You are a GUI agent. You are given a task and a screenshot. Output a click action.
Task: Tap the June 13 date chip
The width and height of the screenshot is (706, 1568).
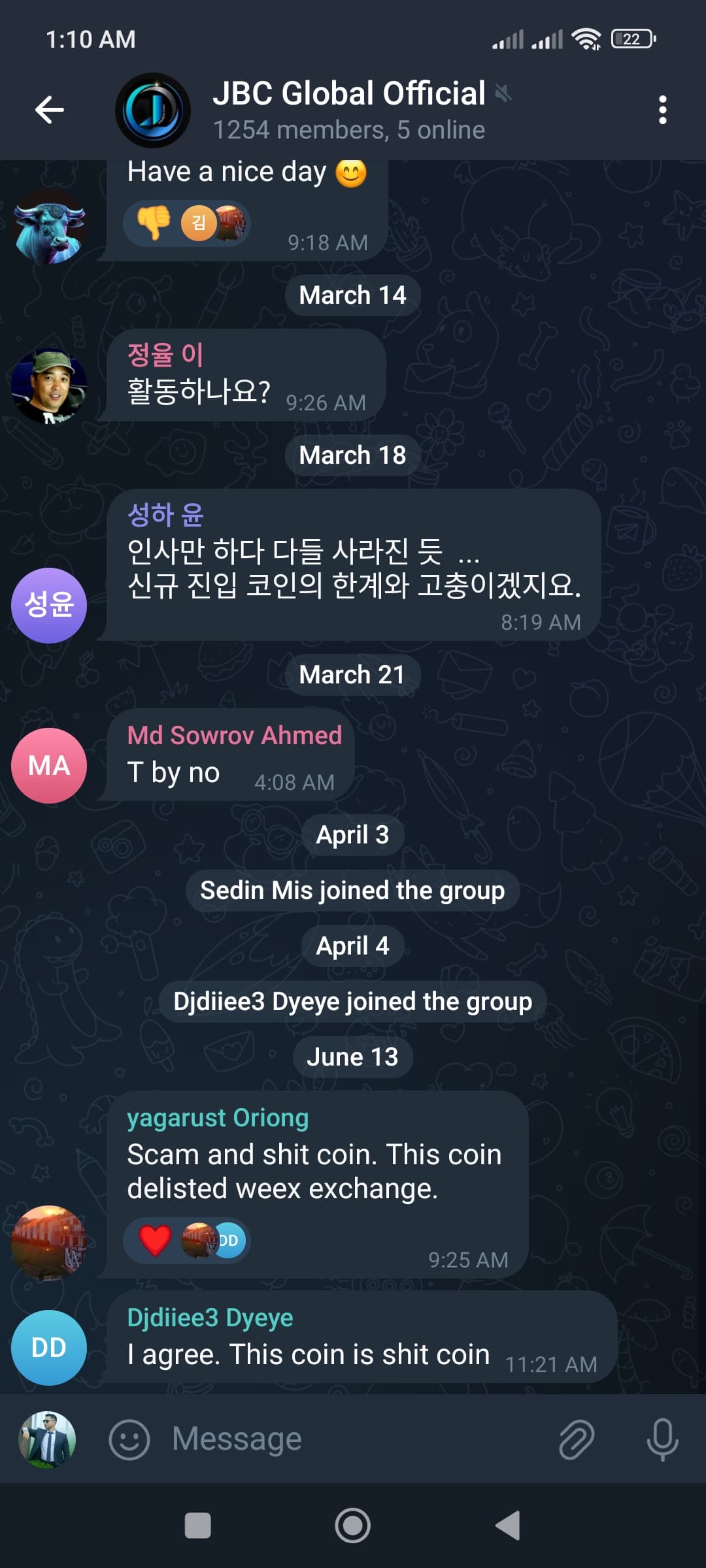(352, 1057)
